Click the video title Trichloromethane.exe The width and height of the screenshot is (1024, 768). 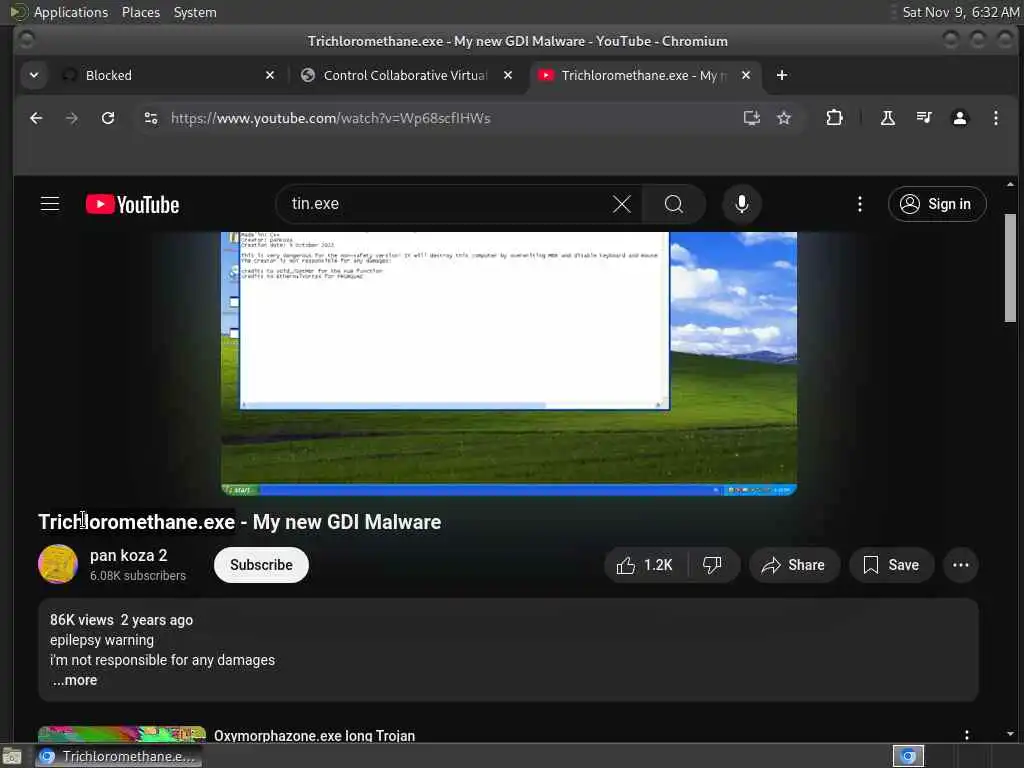tap(240, 522)
